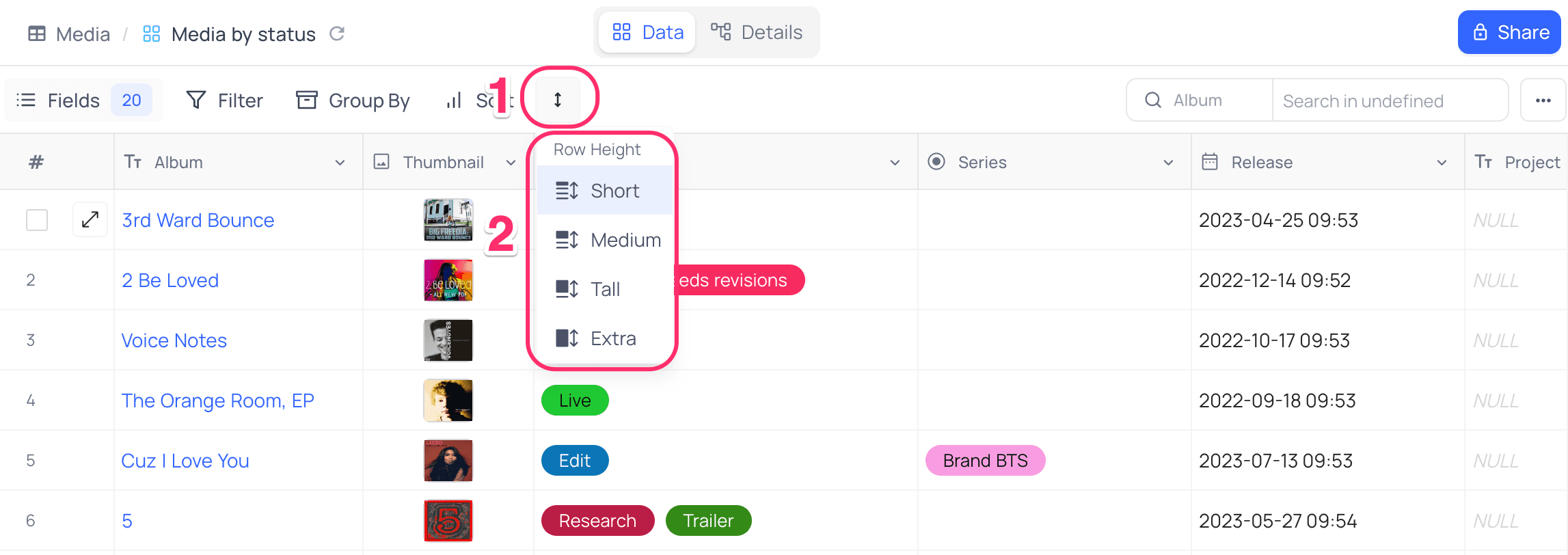1568x555 pixels.
Task: Expand the Release column dropdown arrow
Action: (x=1442, y=163)
